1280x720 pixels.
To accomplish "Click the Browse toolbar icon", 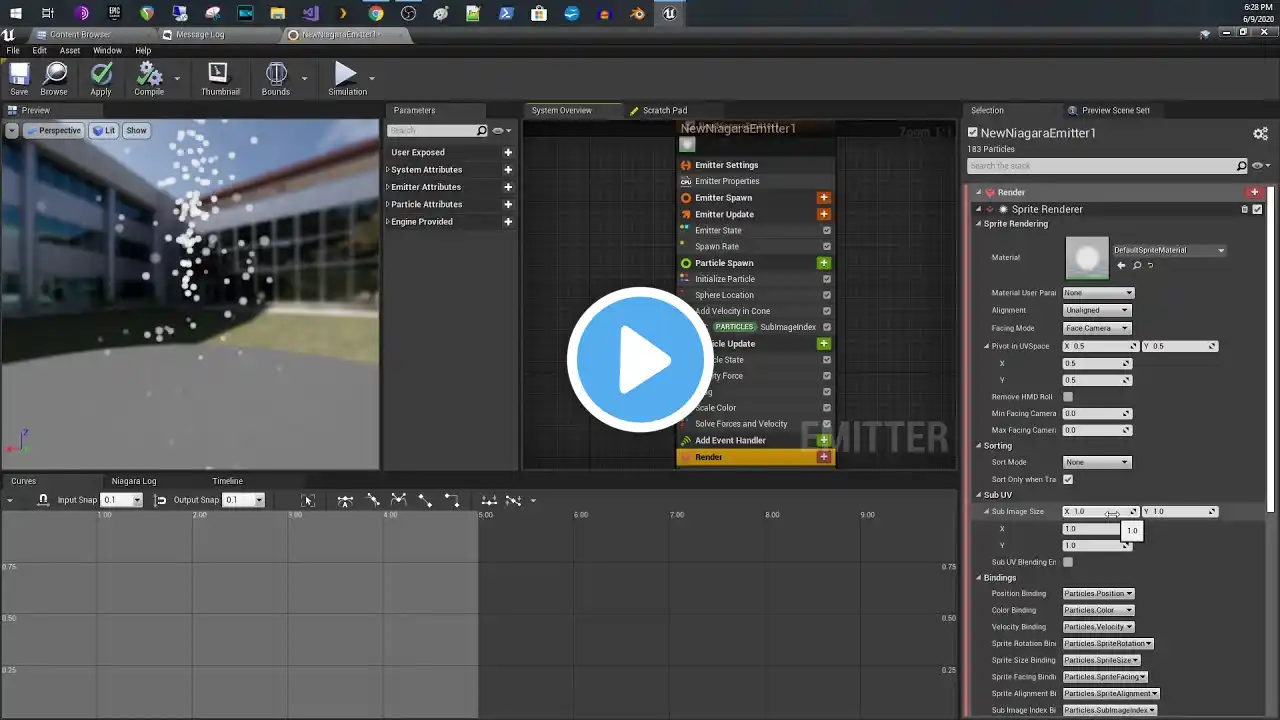I will click(54, 75).
